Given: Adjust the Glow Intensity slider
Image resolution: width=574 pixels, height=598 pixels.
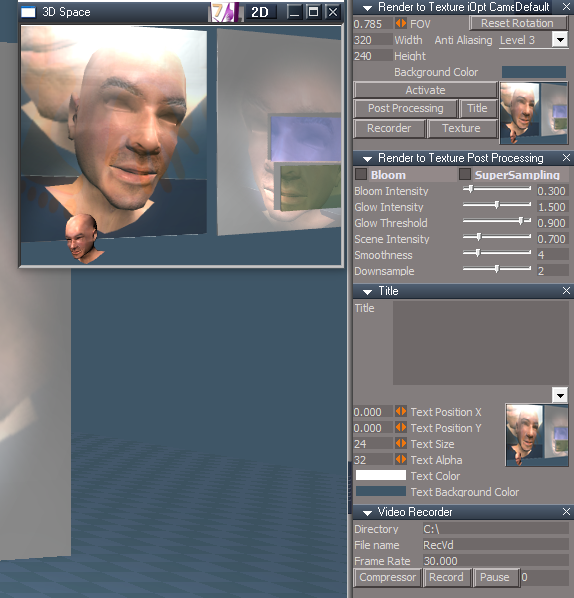Looking at the screenshot, I should point(497,205).
